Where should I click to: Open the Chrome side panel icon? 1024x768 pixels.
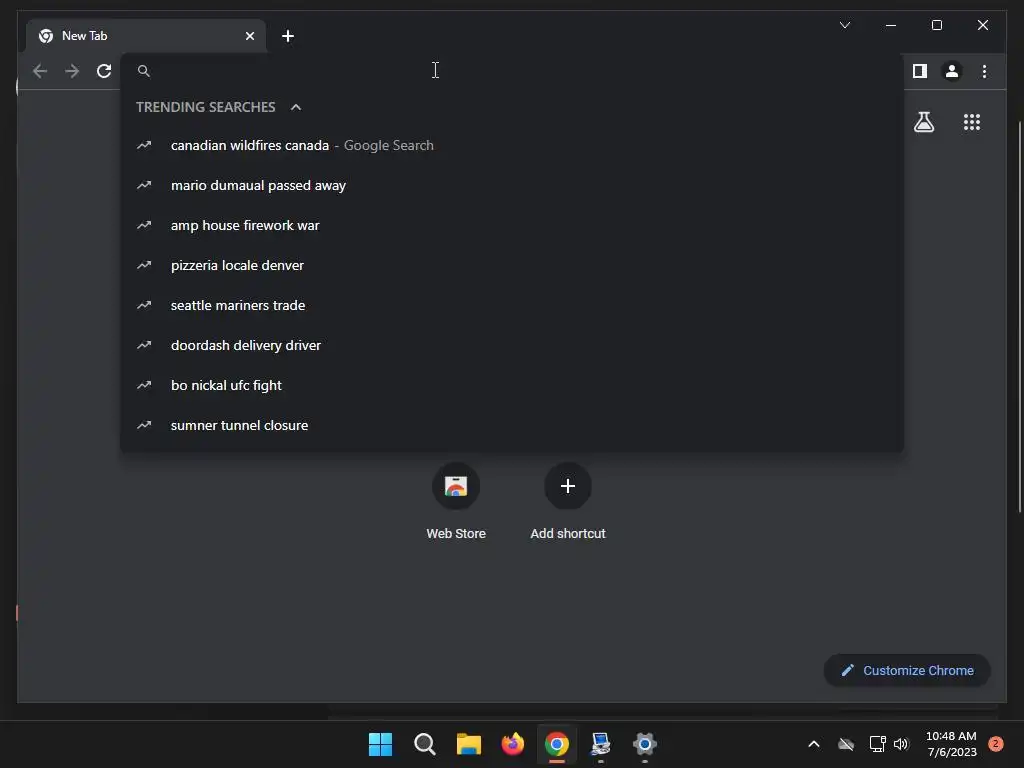click(920, 71)
